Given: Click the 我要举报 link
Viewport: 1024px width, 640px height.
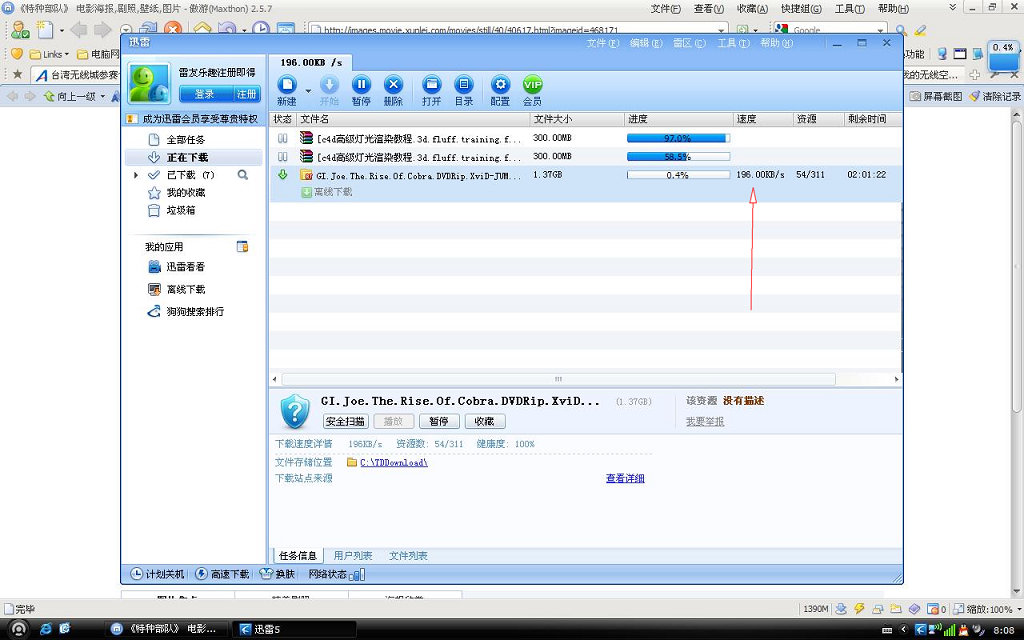Looking at the screenshot, I should 705,422.
